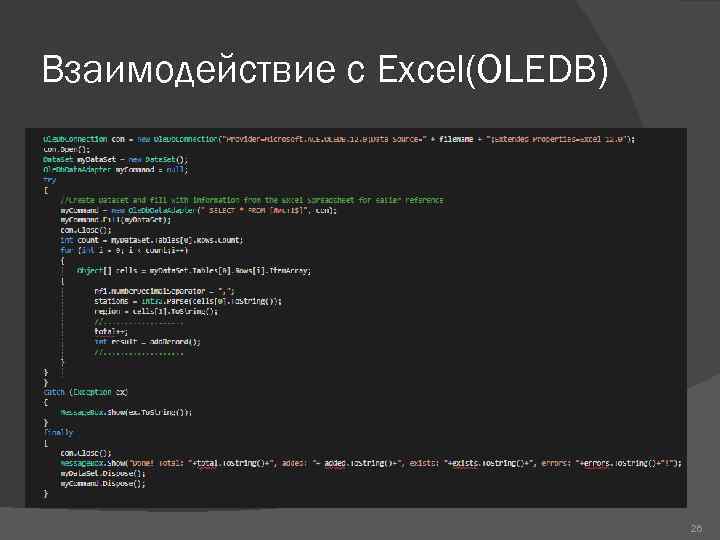Select the 'finally' keyword
Image resolution: width=720 pixels, height=540 pixels.
point(58,433)
